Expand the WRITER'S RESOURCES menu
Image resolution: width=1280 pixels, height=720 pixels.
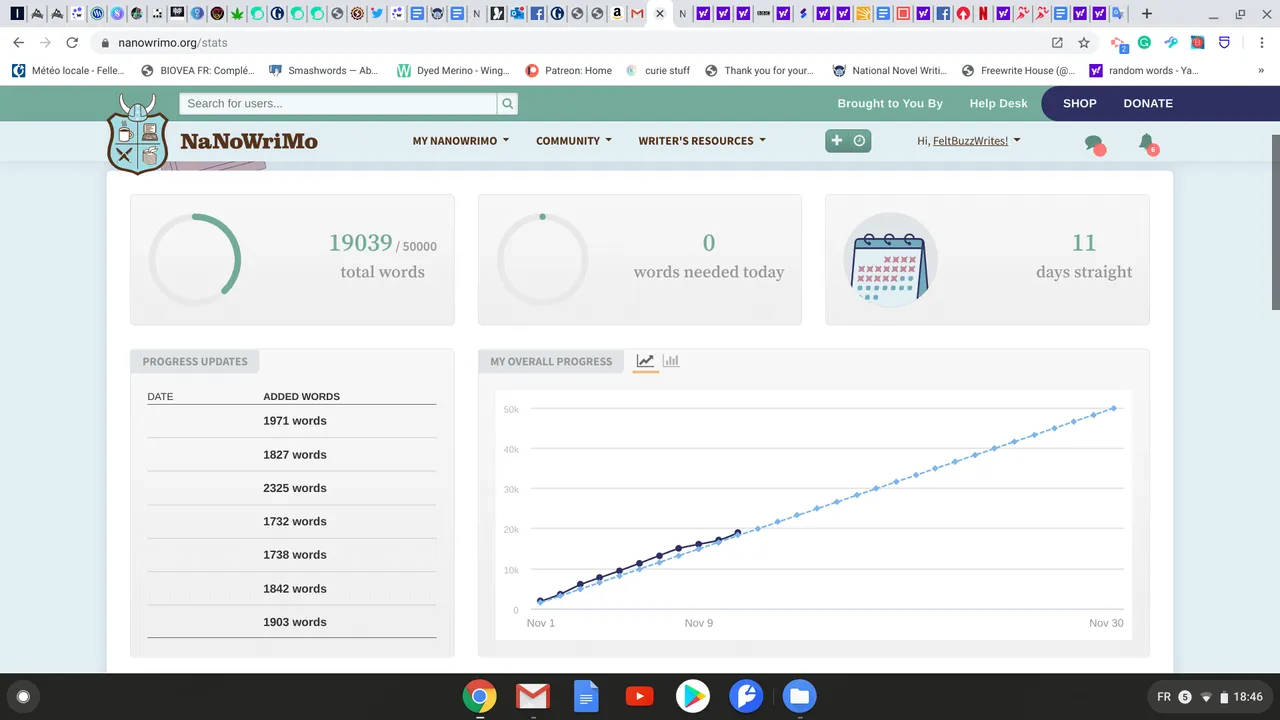pos(702,141)
